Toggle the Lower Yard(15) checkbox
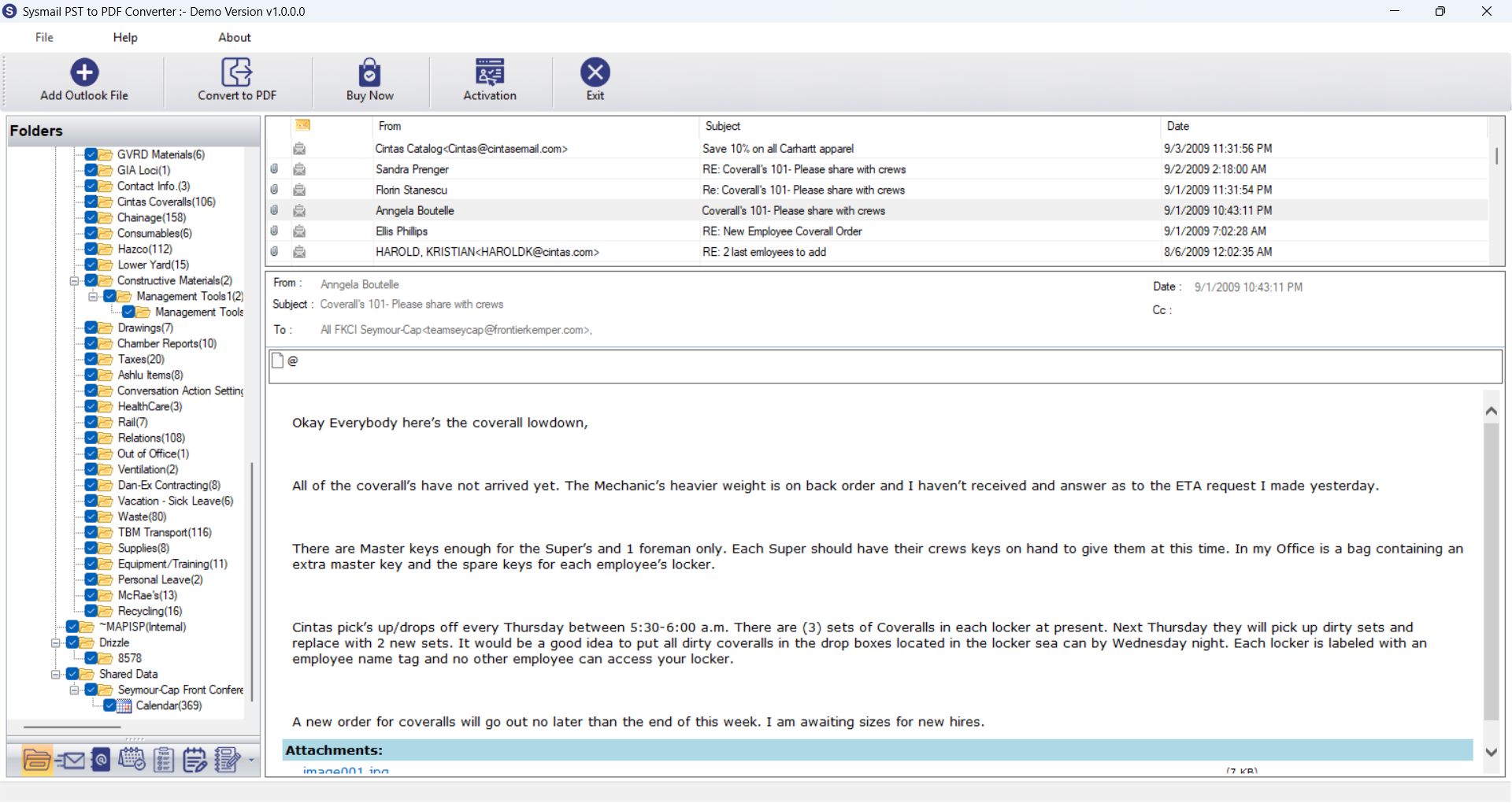The width and height of the screenshot is (1512, 803). 91,265
